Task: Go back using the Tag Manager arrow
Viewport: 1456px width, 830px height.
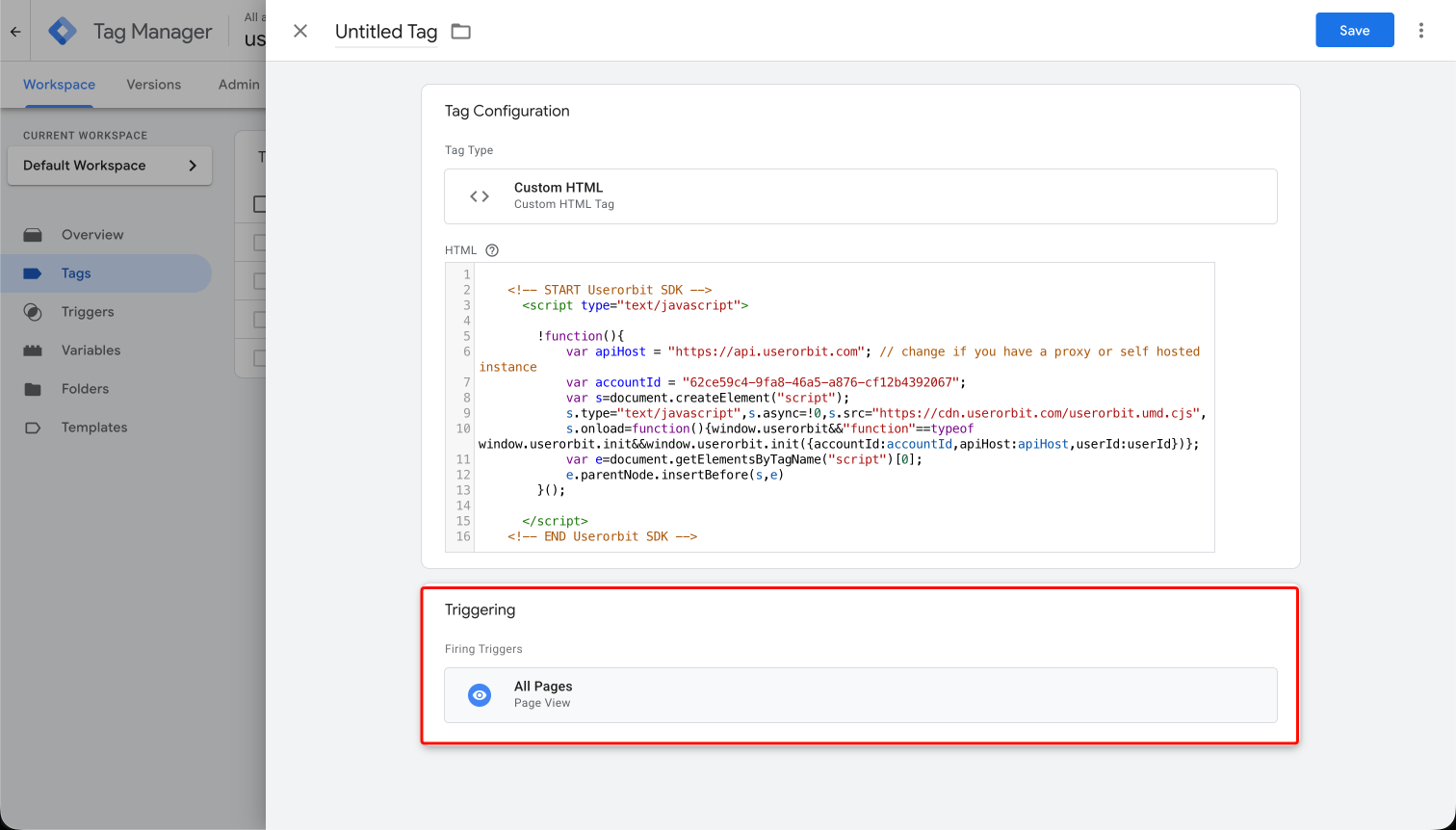Action: 15,32
